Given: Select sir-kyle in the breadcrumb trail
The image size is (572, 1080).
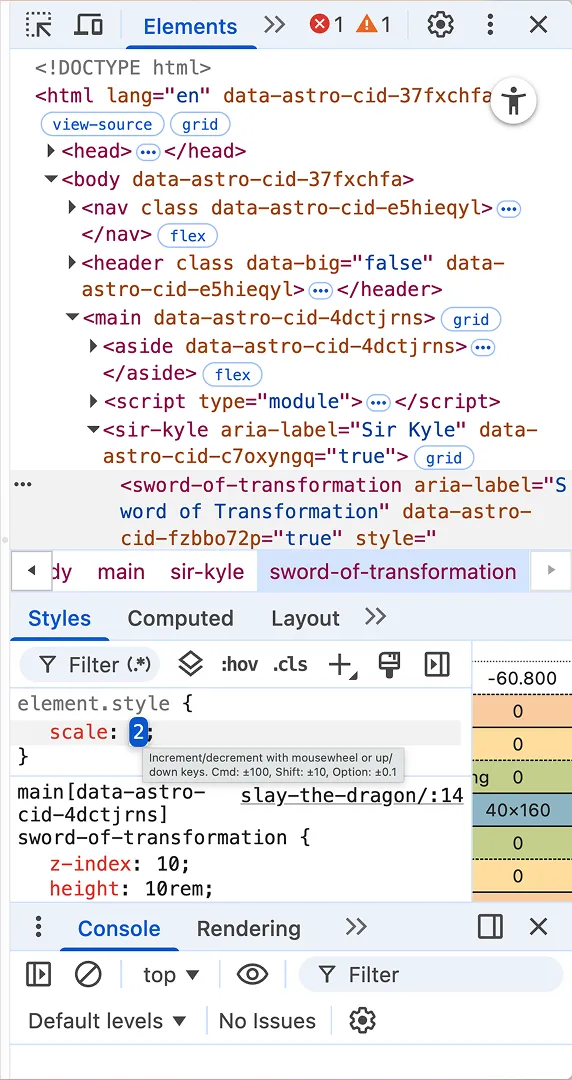Looking at the screenshot, I should 207,572.
